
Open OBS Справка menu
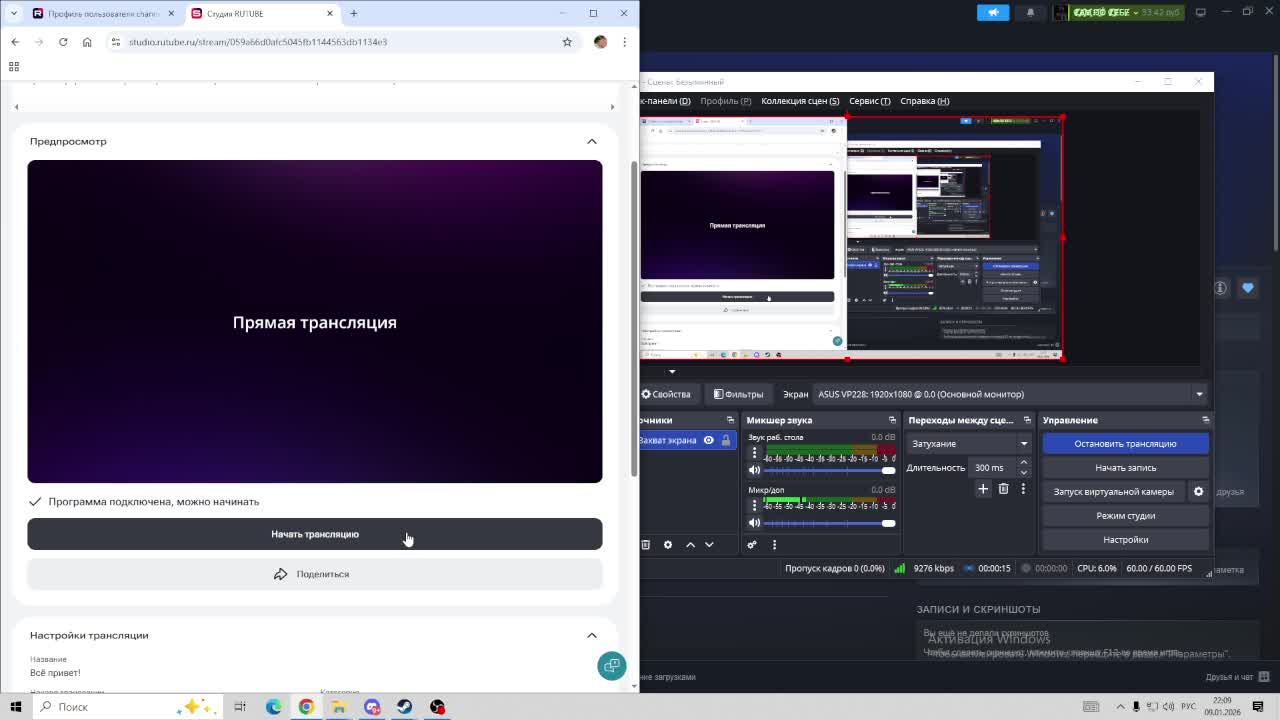tap(924, 101)
